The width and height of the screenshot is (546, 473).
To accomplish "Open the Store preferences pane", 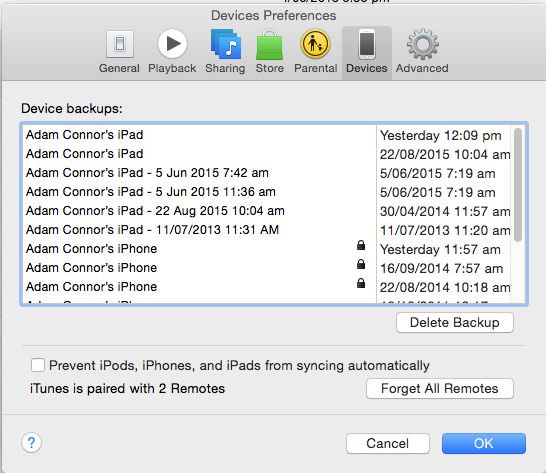I will (x=270, y=52).
